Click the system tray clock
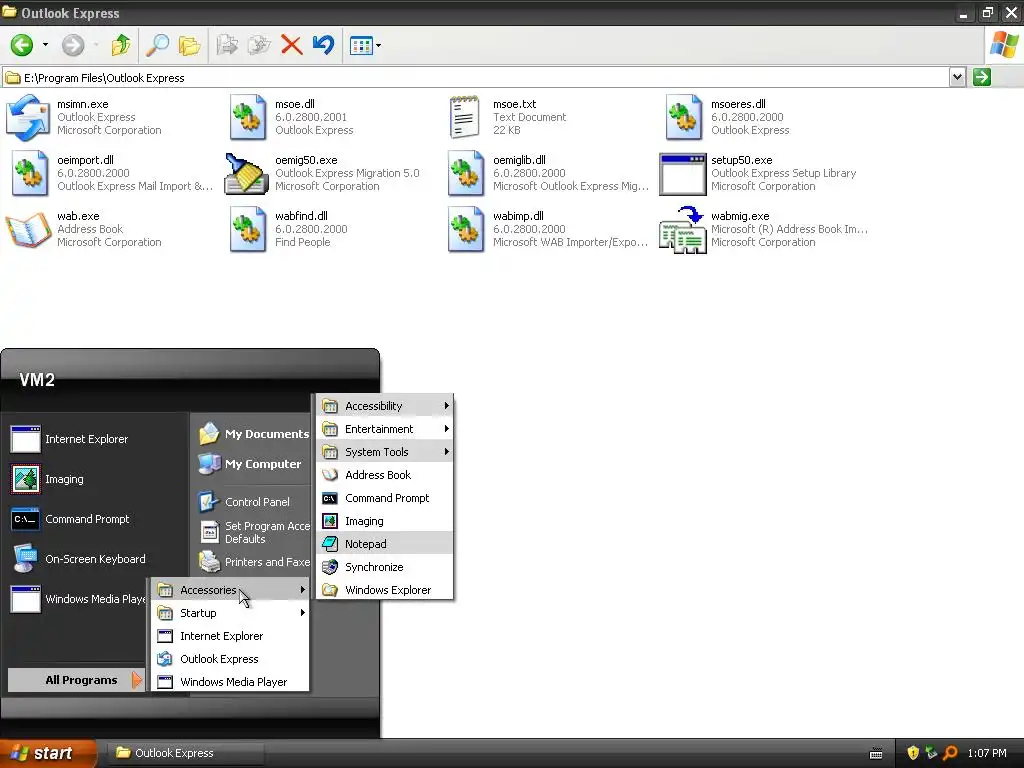This screenshot has height=768, width=1024. tap(987, 753)
